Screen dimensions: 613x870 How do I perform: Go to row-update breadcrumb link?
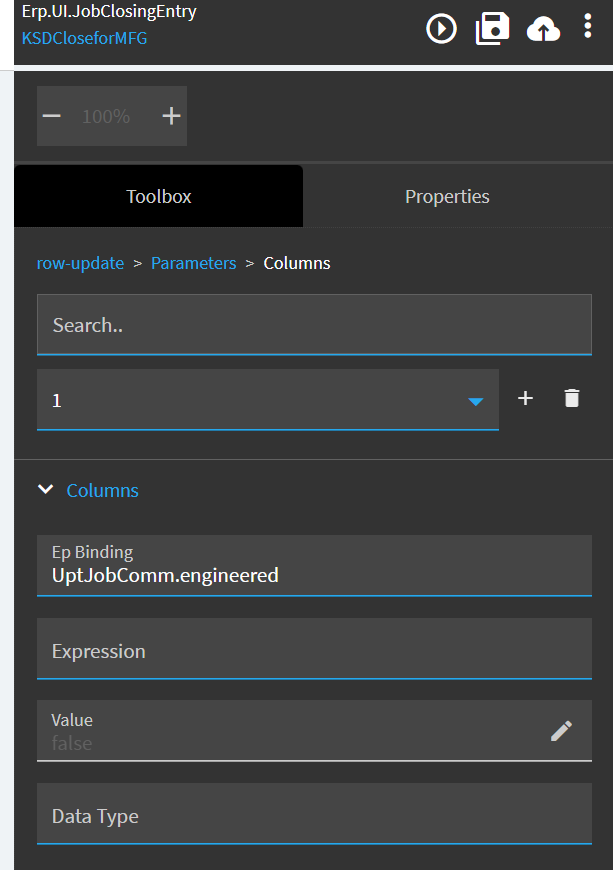point(80,263)
